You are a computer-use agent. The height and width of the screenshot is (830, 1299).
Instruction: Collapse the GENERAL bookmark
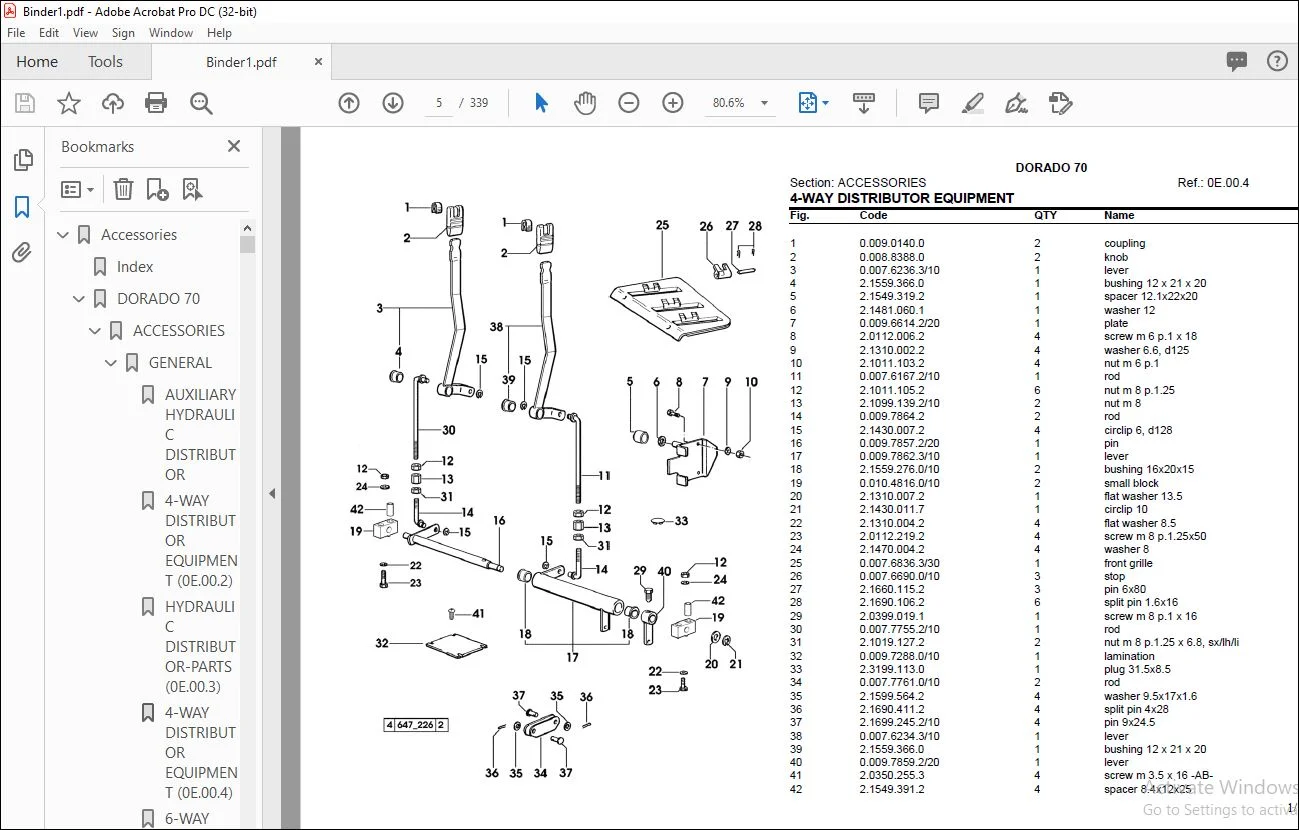click(x=112, y=363)
